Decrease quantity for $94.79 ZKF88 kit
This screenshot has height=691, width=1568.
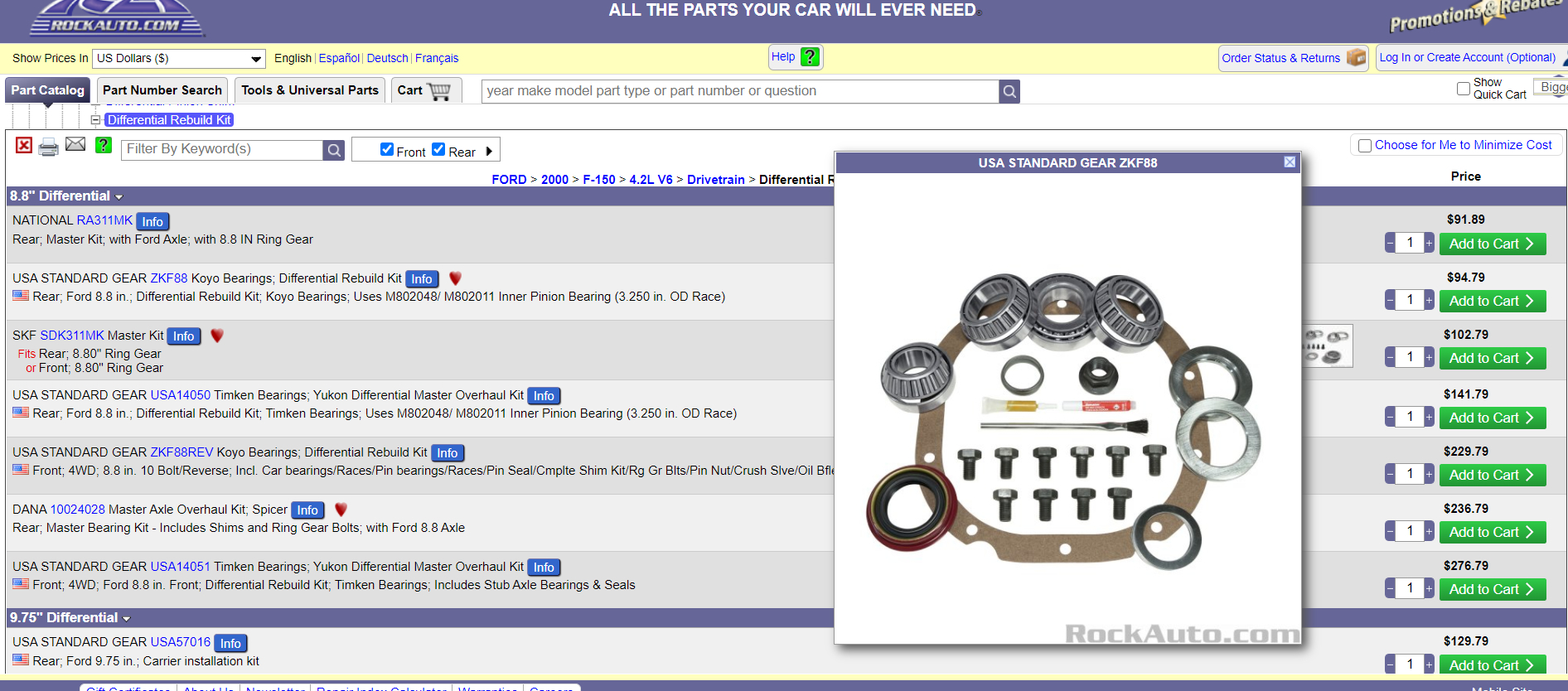coord(1390,300)
